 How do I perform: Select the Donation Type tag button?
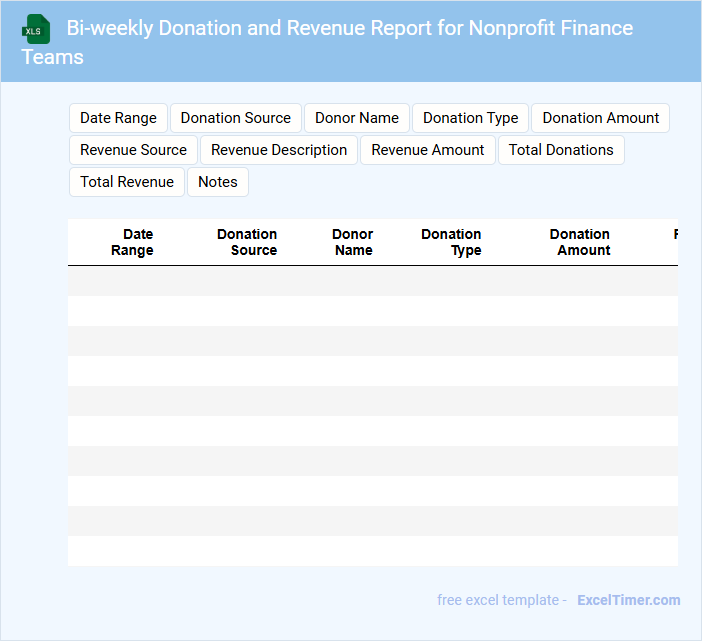pos(470,118)
